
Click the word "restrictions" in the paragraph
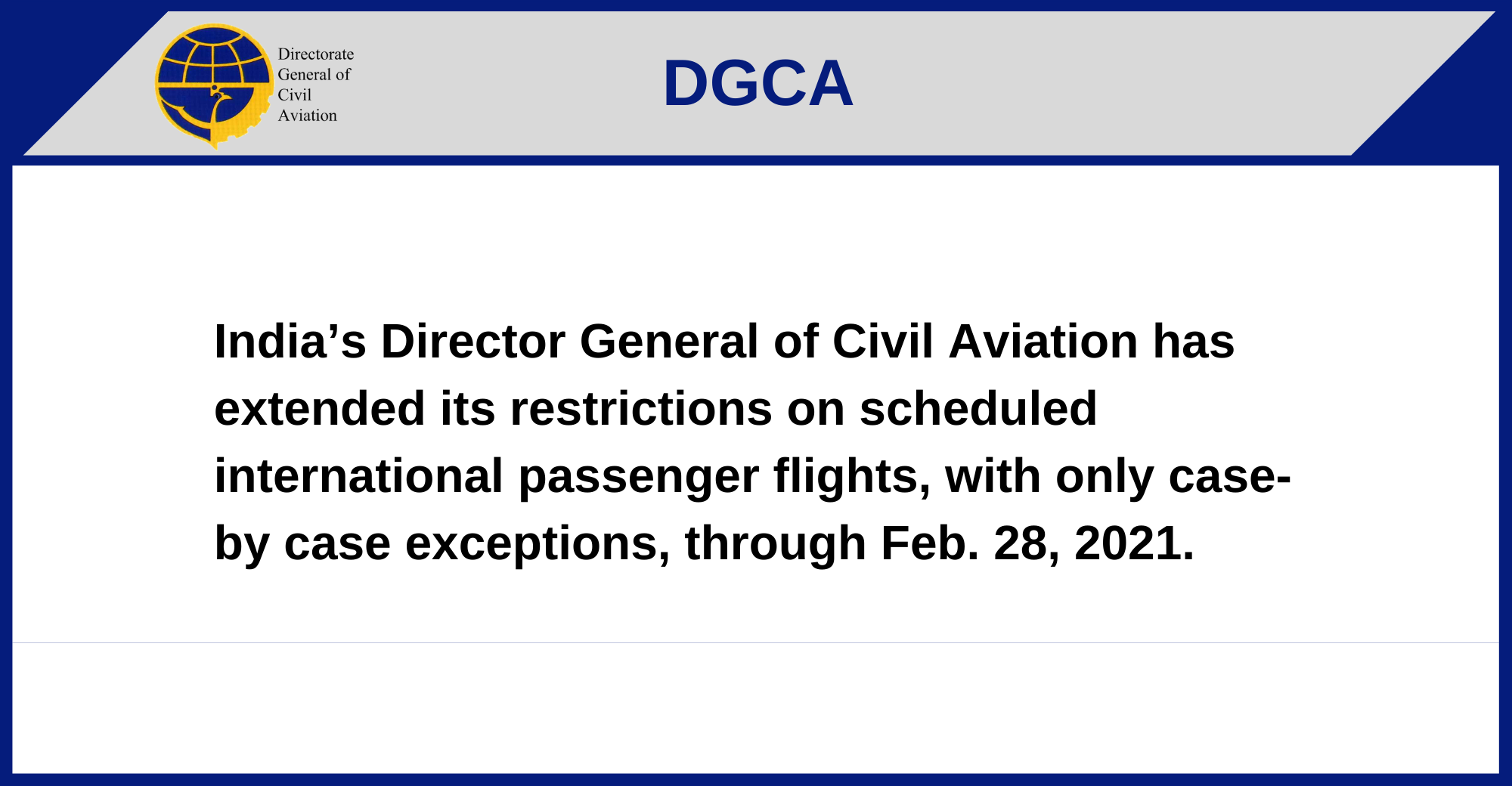pos(641,409)
